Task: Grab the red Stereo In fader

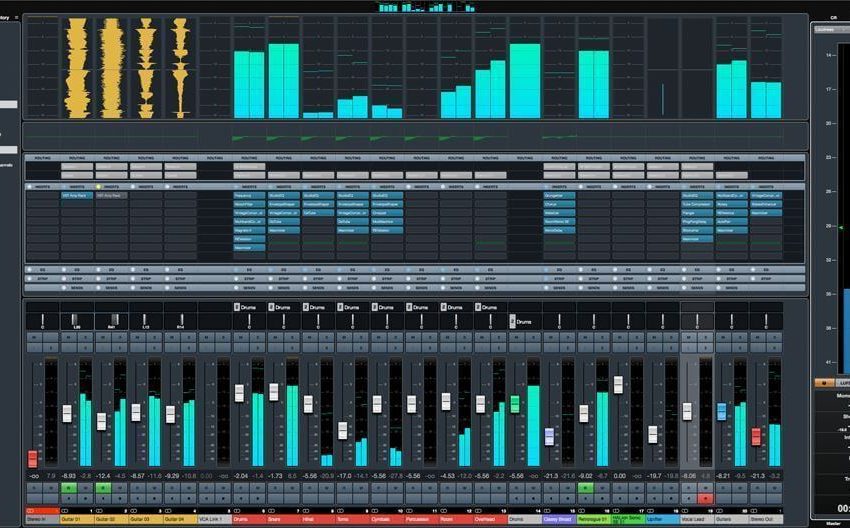Action: 33,459
